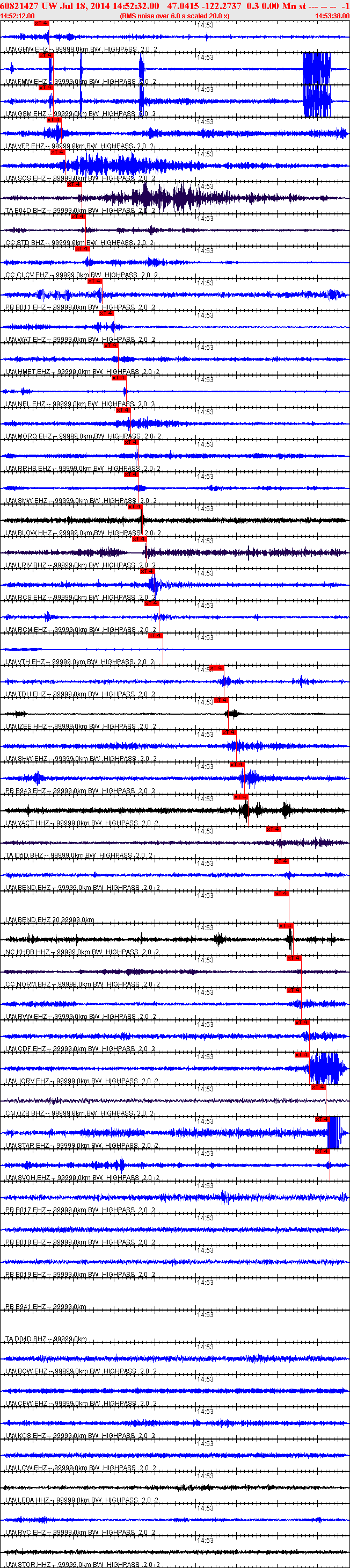The image size is (350, 1568).
Task: Select the 'UW LRIV BHZ' station label
Action: point(27,565)
